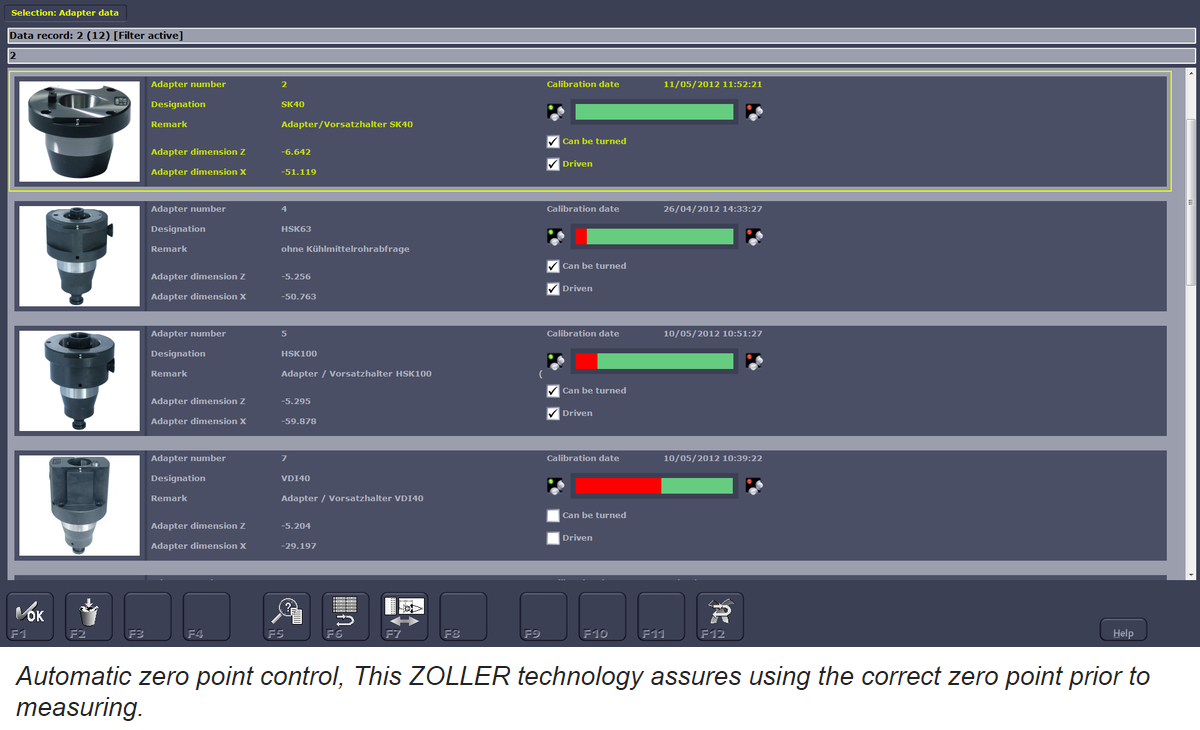Click the 'Selection: Adapter data' tab
Screen dimensions: 1200x730
(x=67, y=12)
